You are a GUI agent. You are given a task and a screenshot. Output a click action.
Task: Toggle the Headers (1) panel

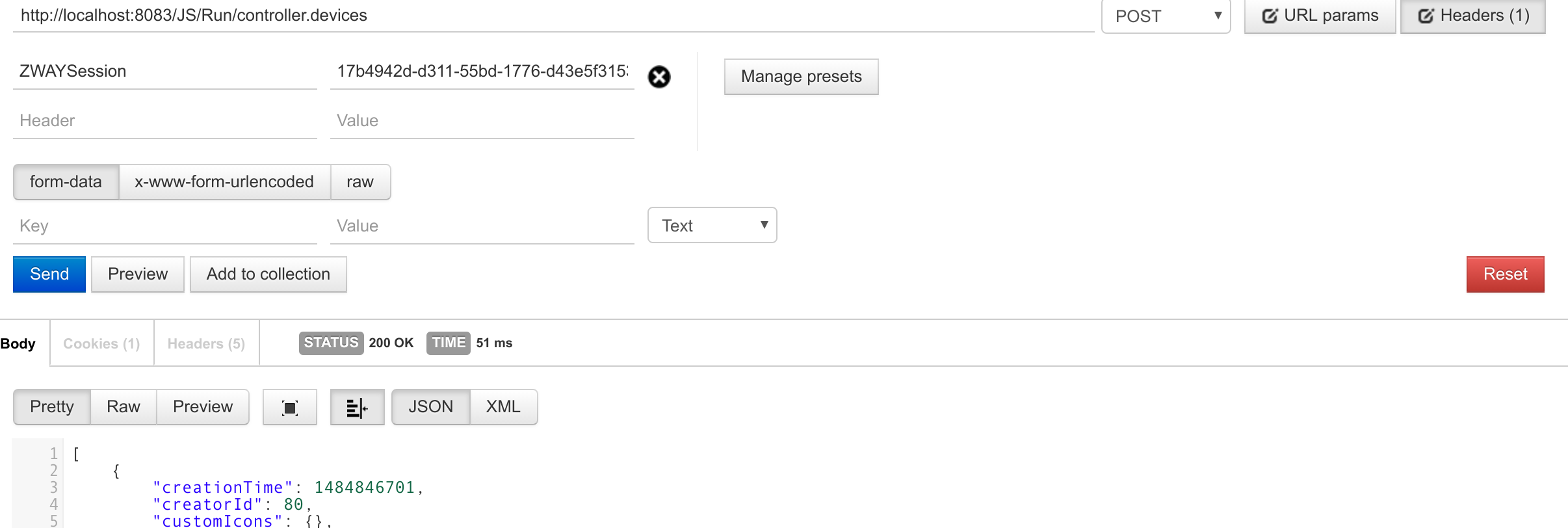tap(1472, 16)
